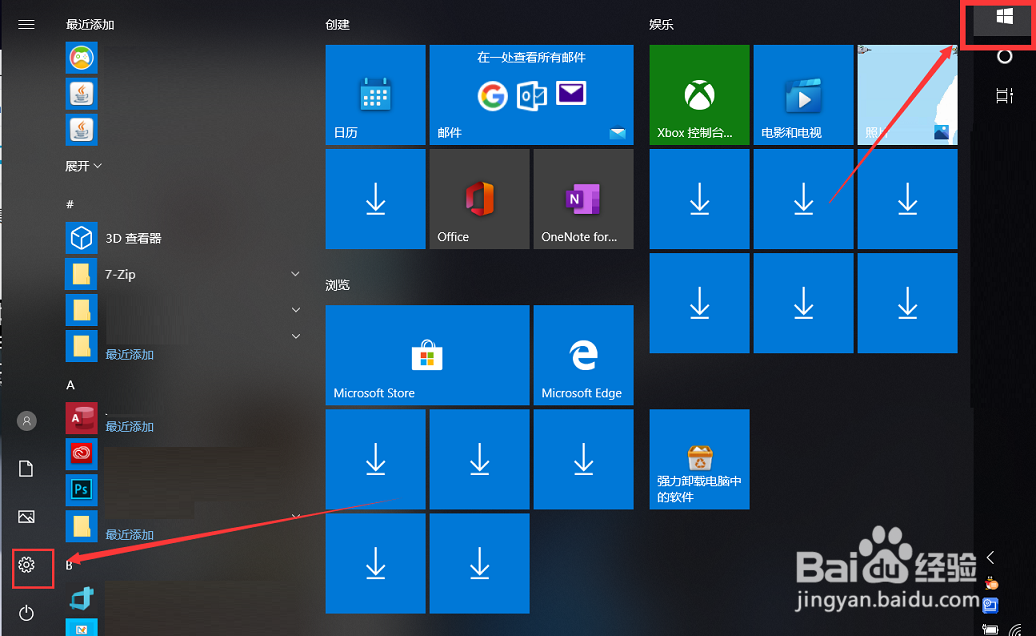Screen dimensions: 1036x636
Task: Open the 日历 calendar tile
Action: pyautogui.click(x=375, y=94)
